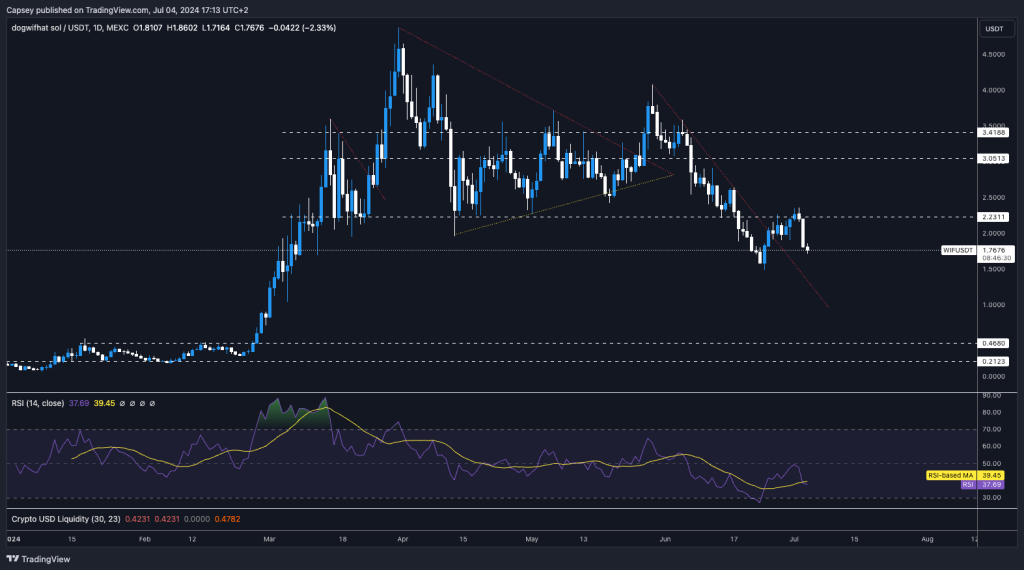The height and width of the screenshot is (570, 1024).
Task: Click the high price H1.8602 in header
Action: click(182, 28)
